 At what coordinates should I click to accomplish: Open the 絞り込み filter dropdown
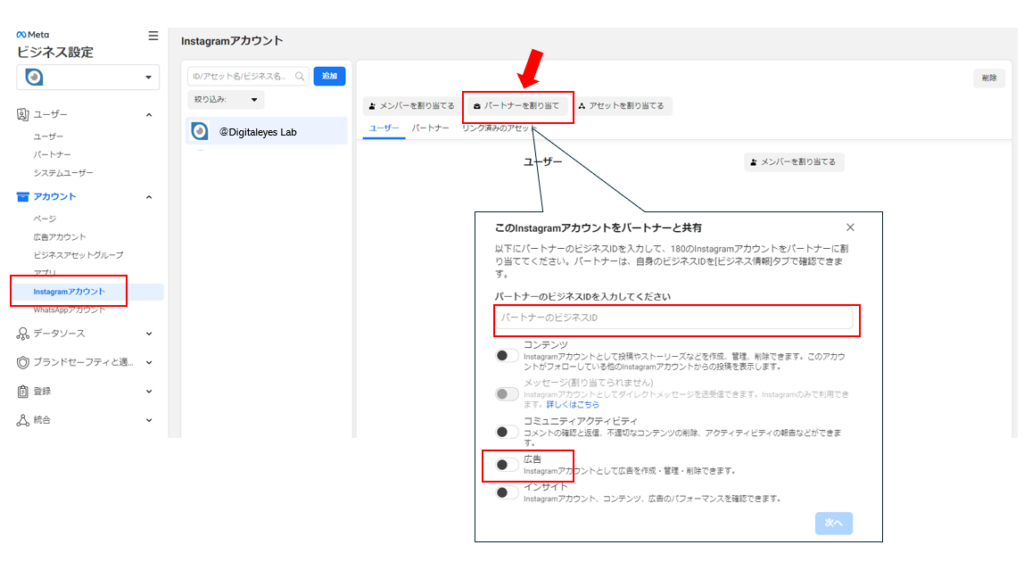225,100
